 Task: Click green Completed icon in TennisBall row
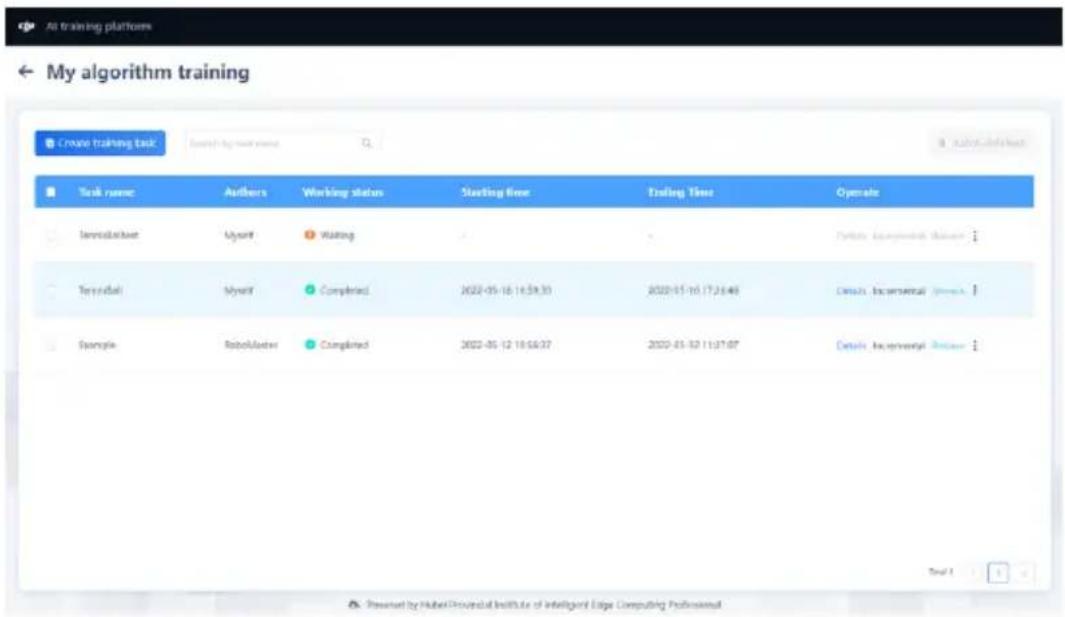(x=310, y=290)
